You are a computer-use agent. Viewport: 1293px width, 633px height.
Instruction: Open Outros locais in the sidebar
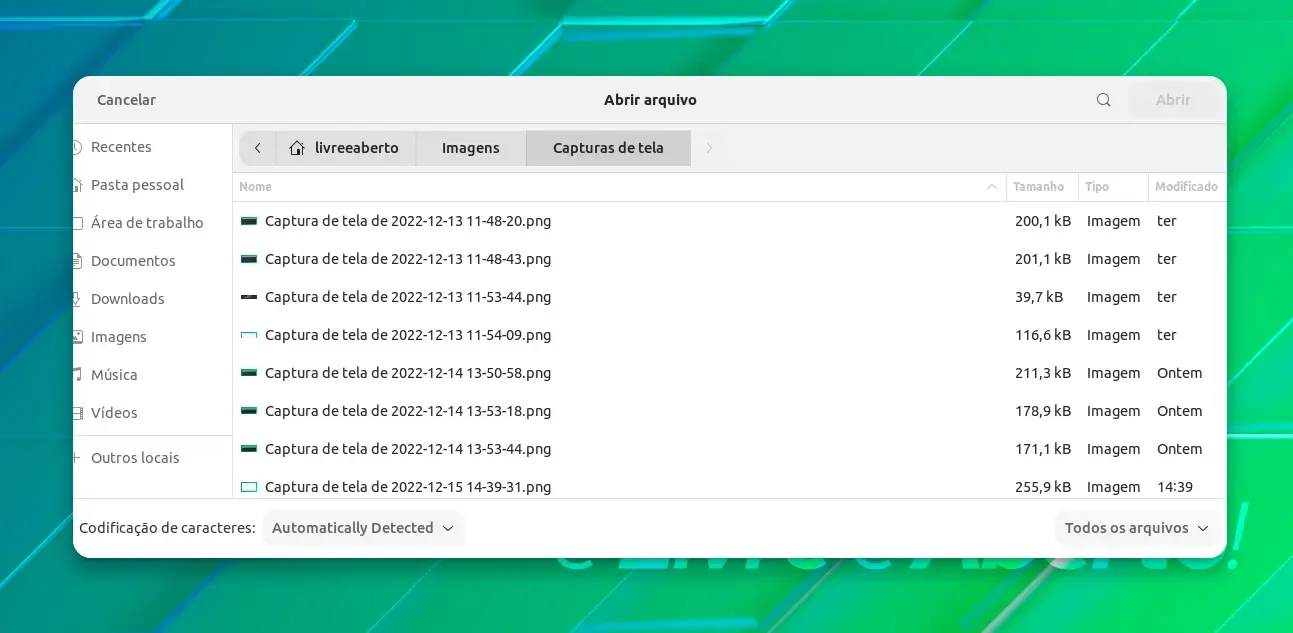coord(135,458)
